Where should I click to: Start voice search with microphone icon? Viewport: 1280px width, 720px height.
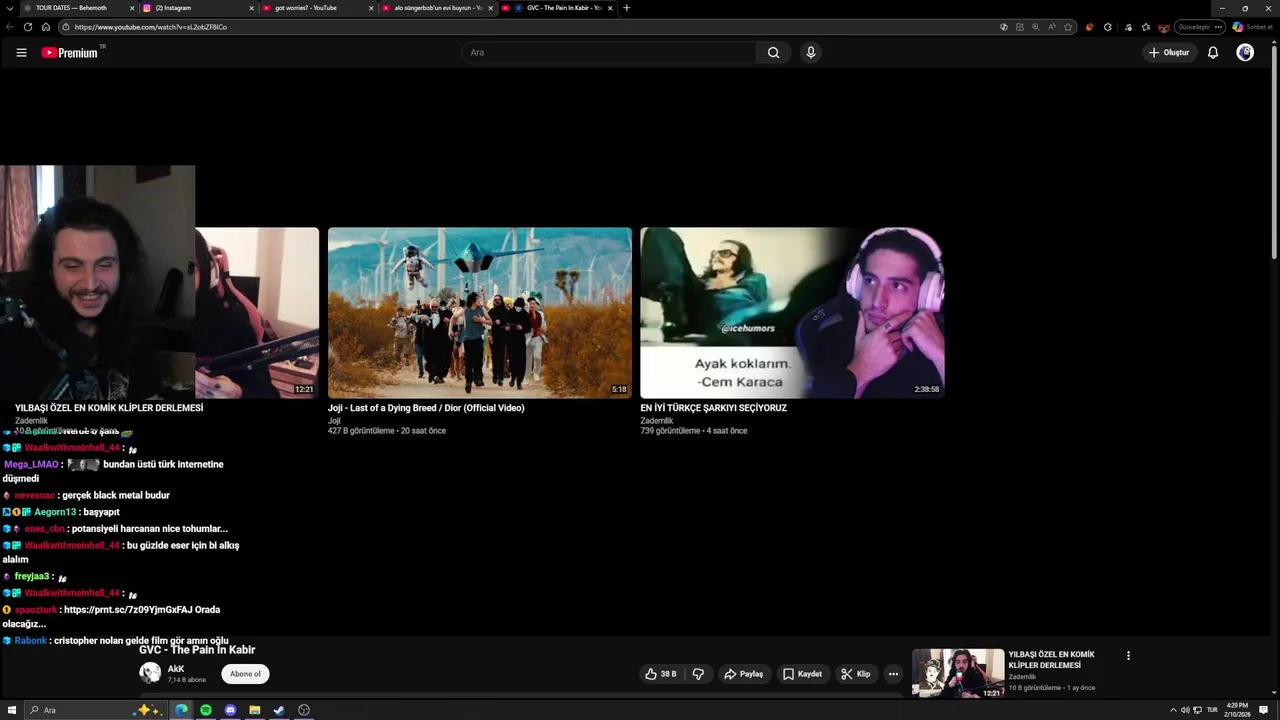click(811, 53)
